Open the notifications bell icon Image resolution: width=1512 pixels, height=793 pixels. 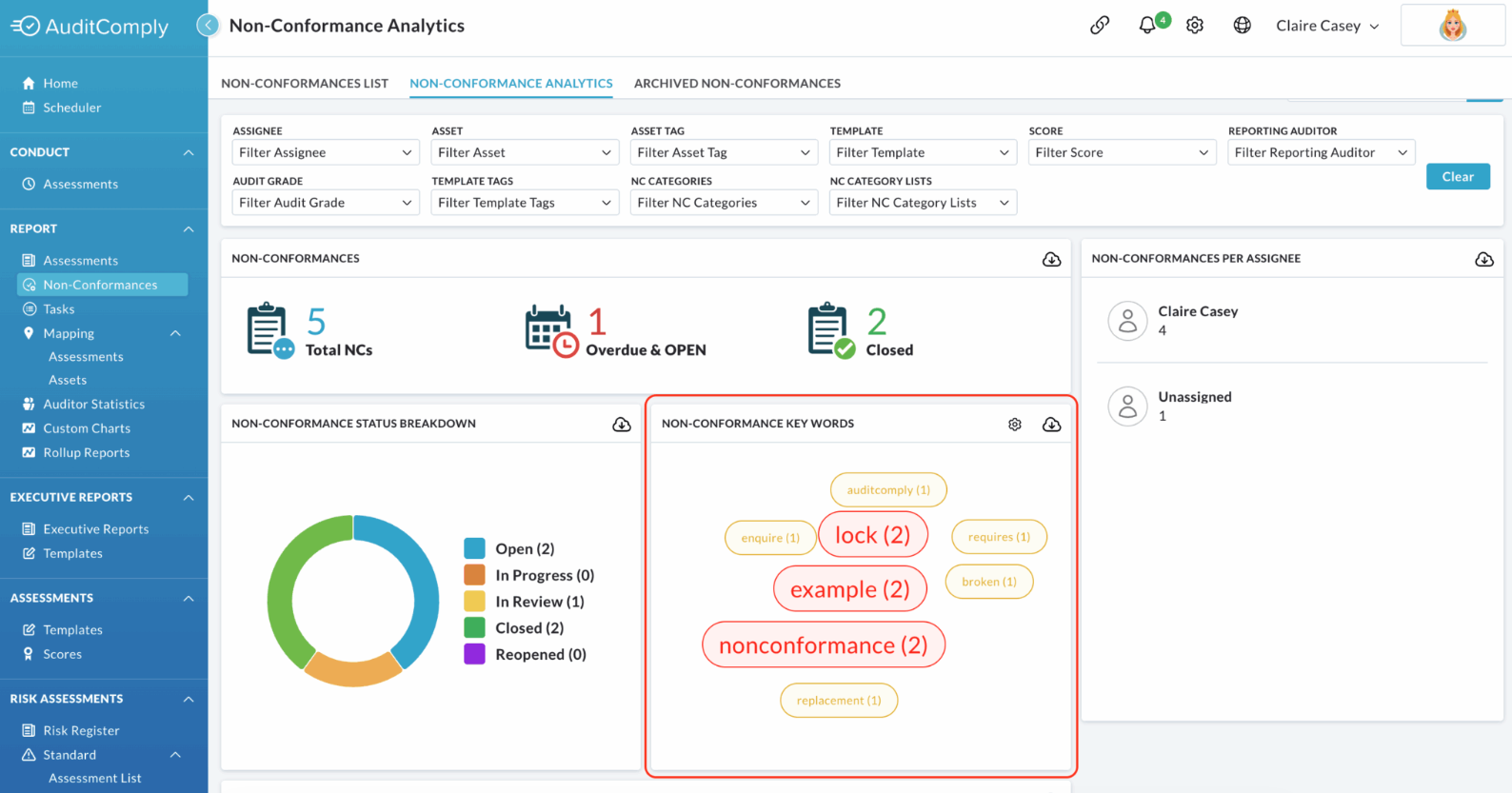click(x=1147, y=26)
